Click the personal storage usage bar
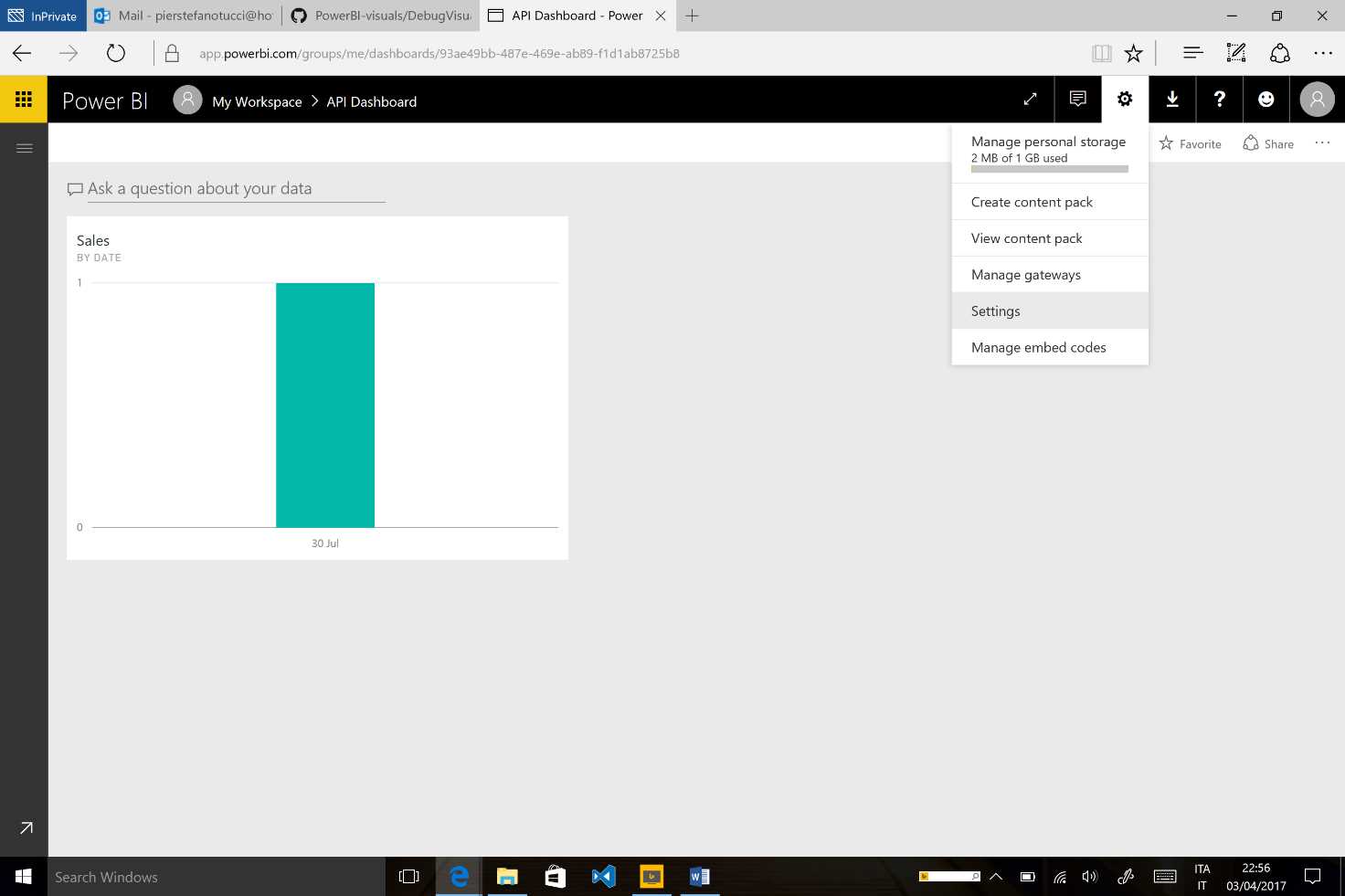1345x896 pixels. 1048,168
